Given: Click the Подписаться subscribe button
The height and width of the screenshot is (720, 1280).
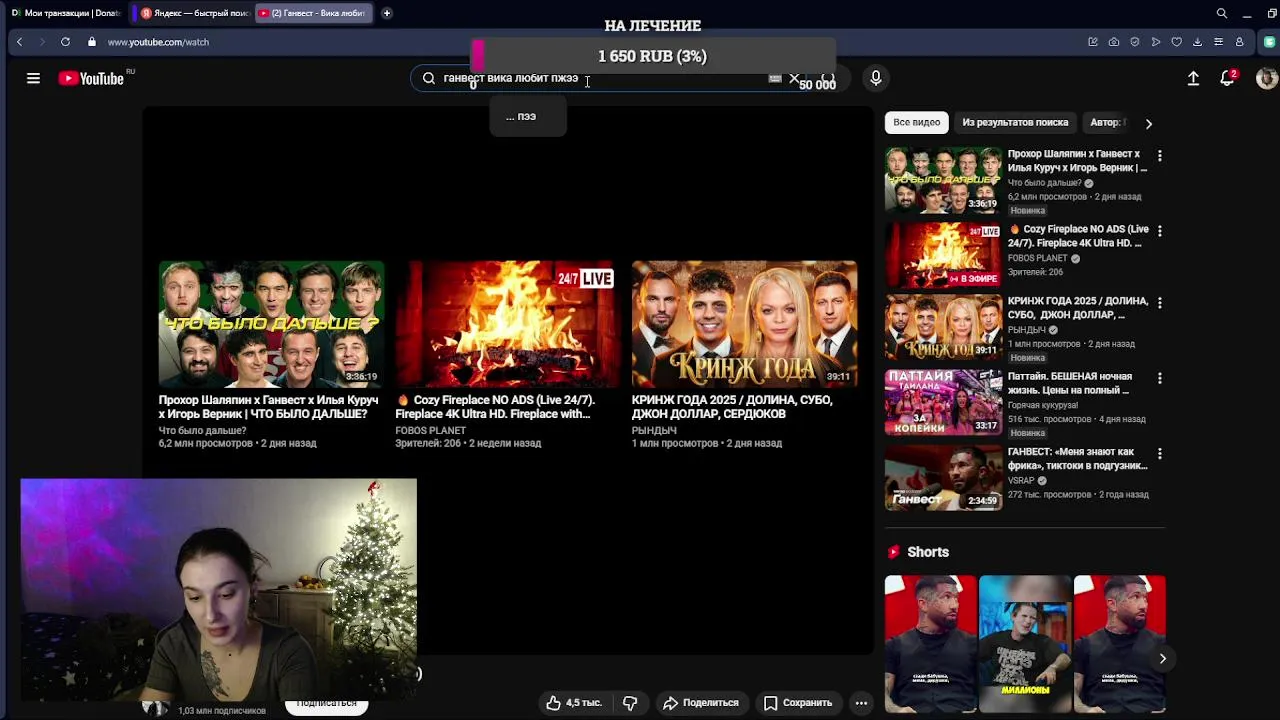Looking at the screenshot, I should coord(326,704).
